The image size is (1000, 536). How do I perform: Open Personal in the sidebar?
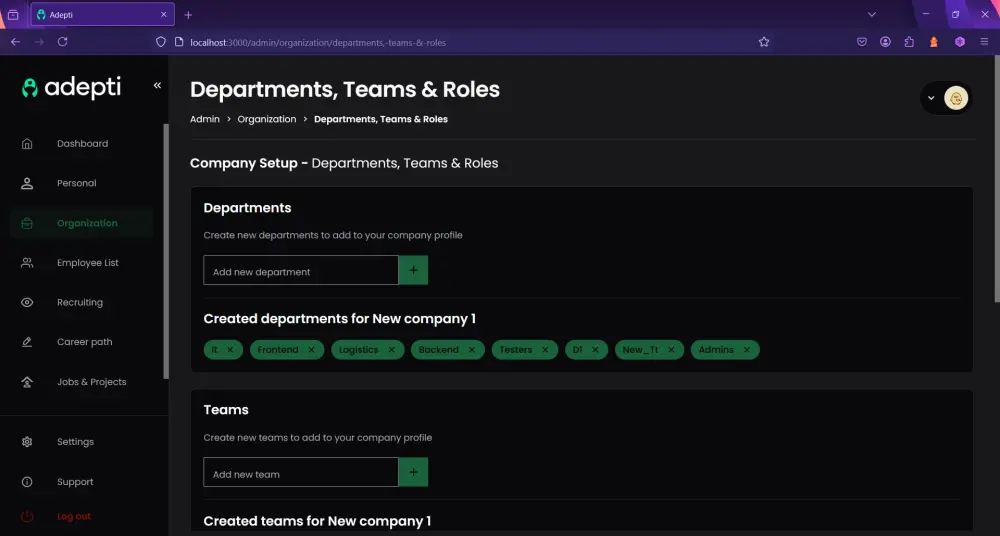pyautogui.click(x=77, y=183)
